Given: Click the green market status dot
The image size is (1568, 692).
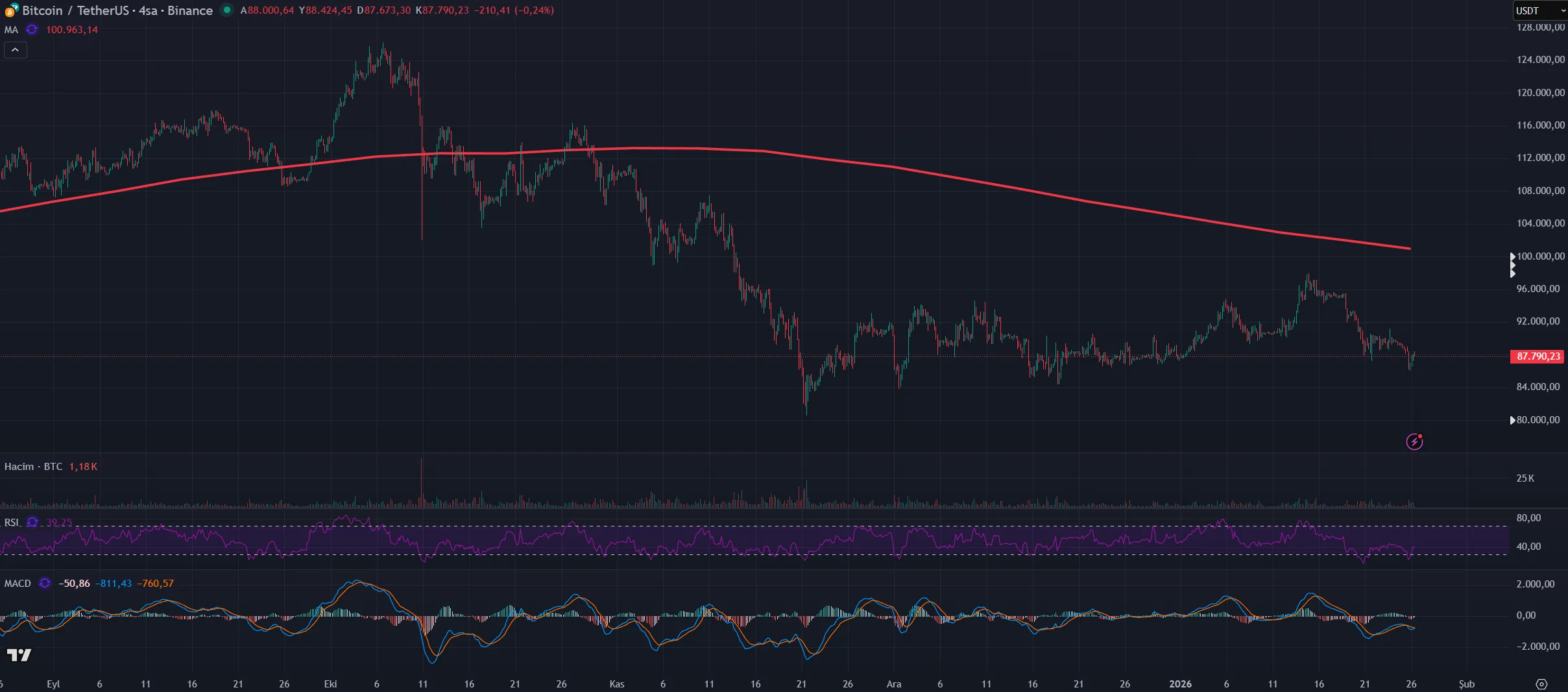Looking at the screenshot, I should tap(226, 10).
